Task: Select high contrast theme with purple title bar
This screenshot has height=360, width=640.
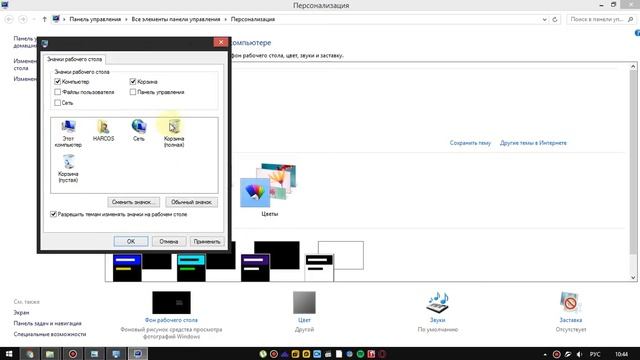Action: pos(270,261)
